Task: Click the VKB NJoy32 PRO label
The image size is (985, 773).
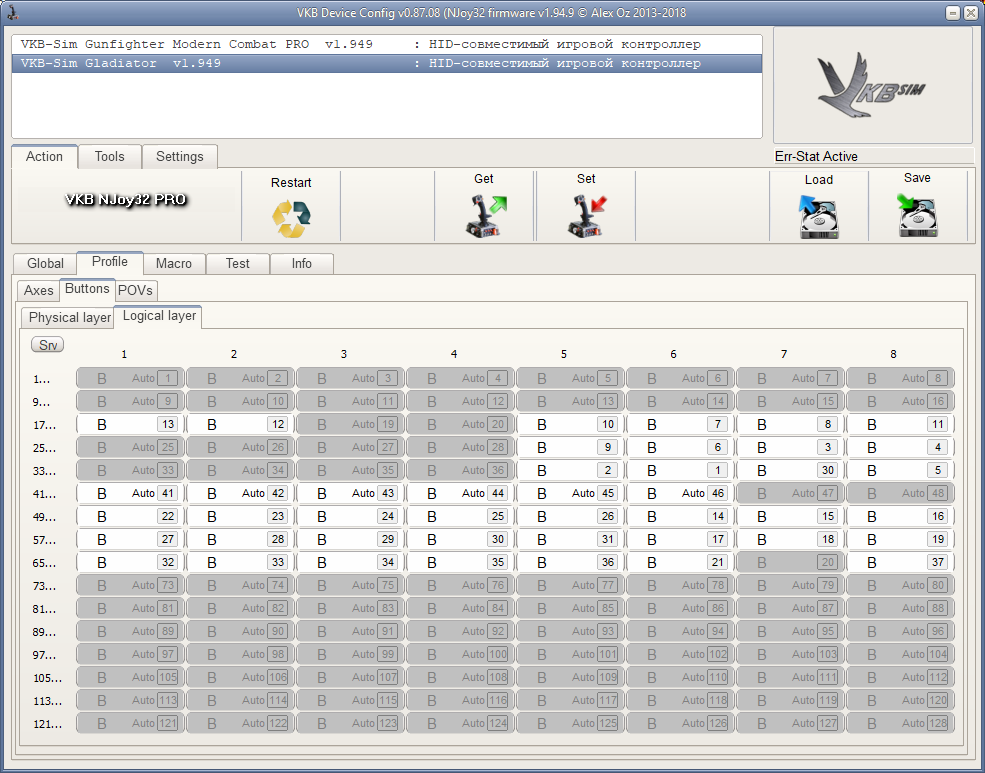Action: 126,200
